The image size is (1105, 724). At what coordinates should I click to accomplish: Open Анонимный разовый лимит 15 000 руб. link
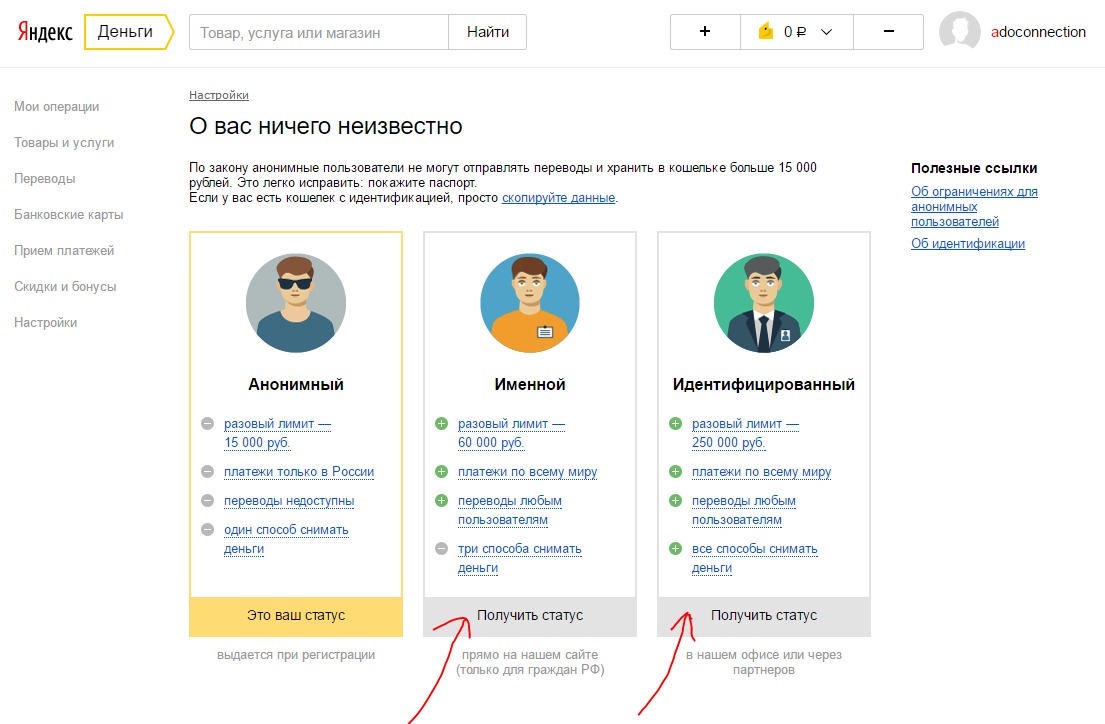pos(278,433)
